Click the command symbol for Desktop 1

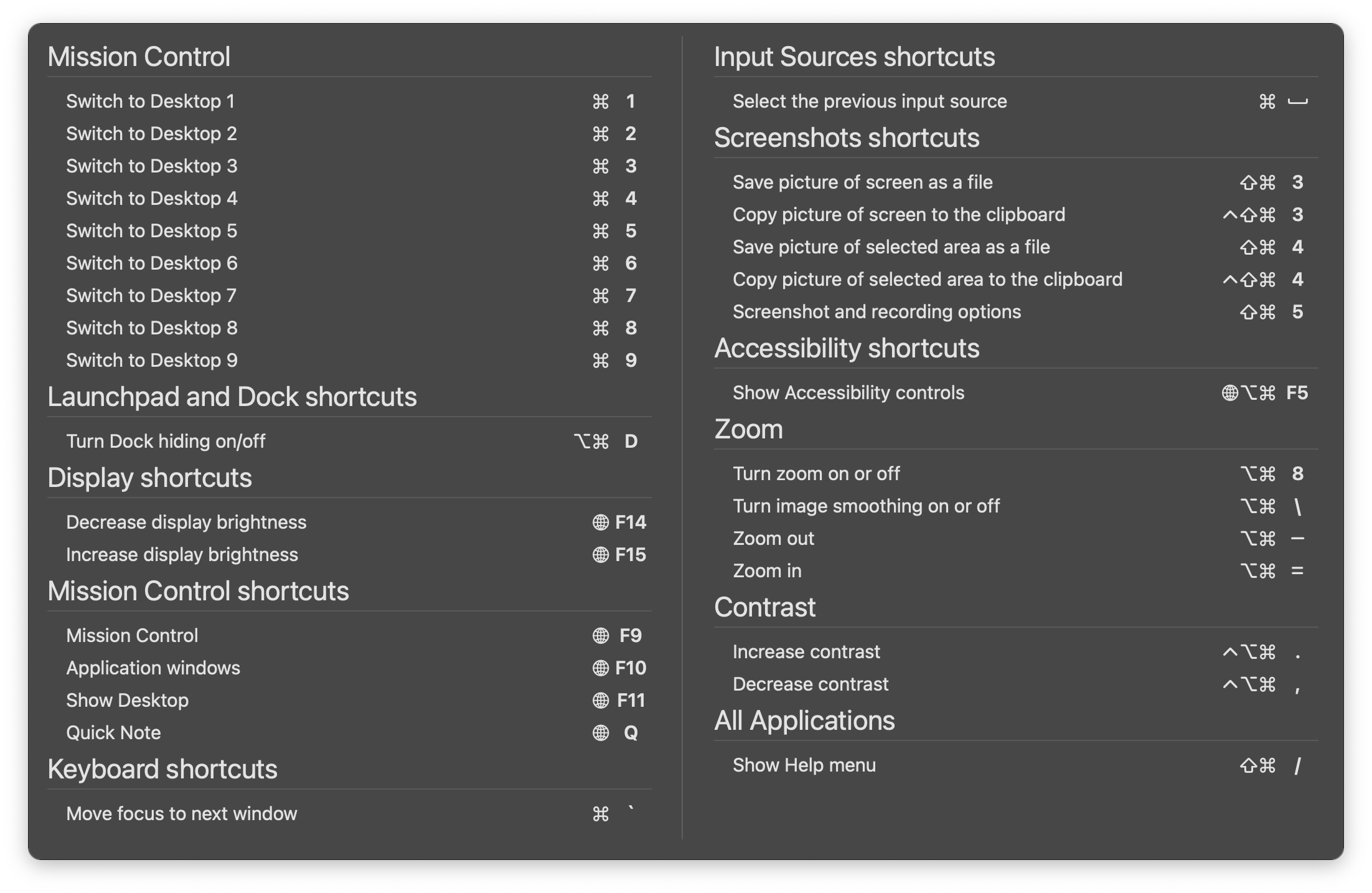coord(600,101)
